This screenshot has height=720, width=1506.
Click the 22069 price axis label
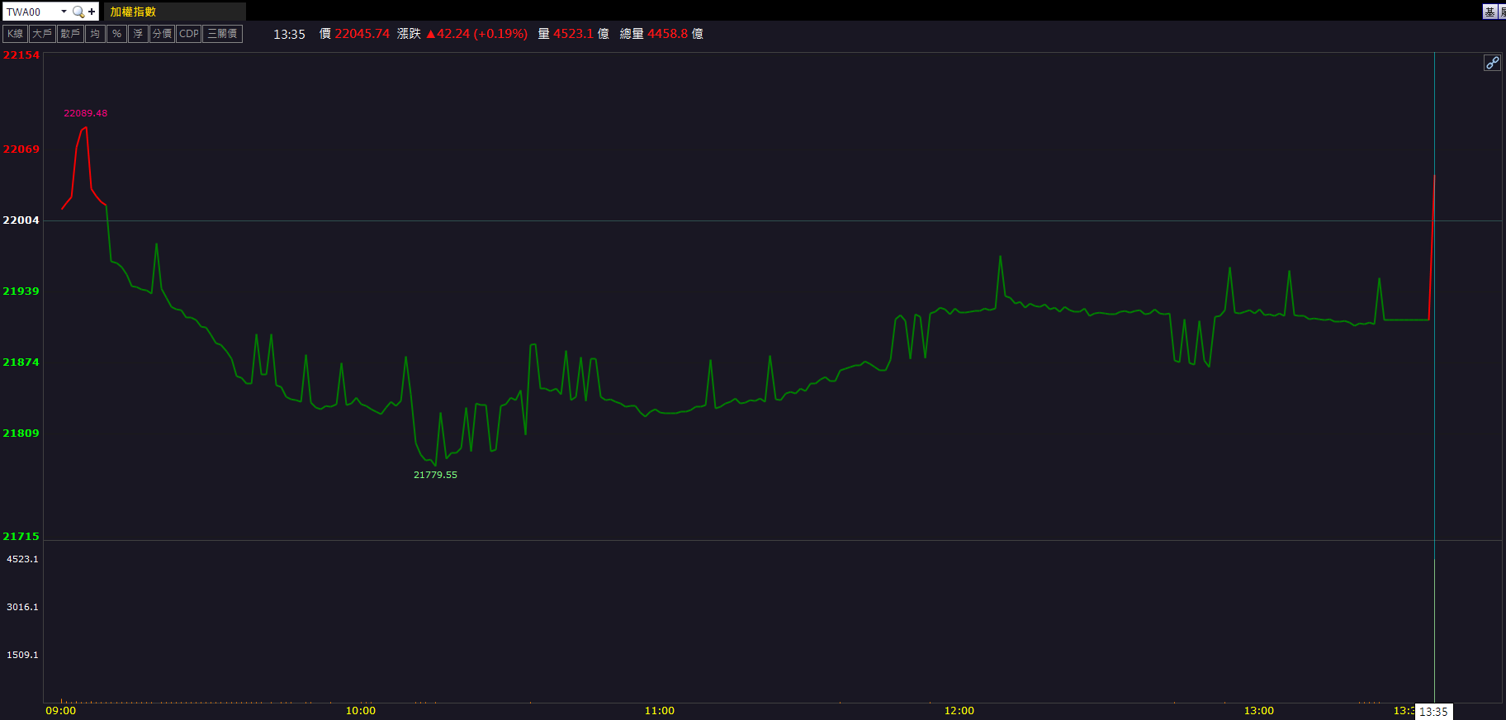tap(21, 149)
